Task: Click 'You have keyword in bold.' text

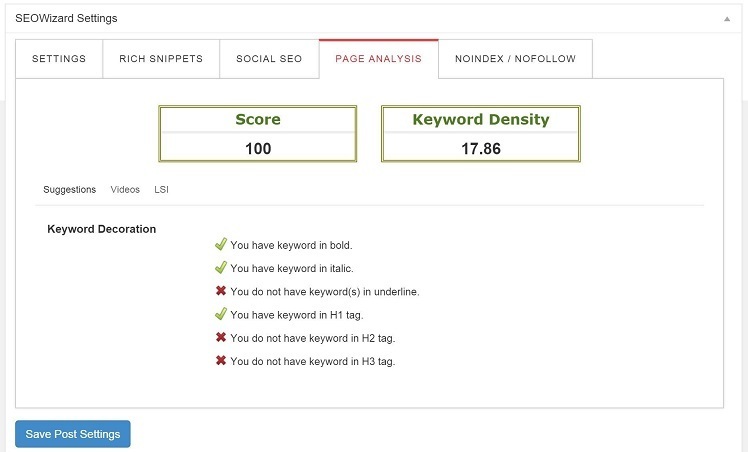Action: [291, 245]
